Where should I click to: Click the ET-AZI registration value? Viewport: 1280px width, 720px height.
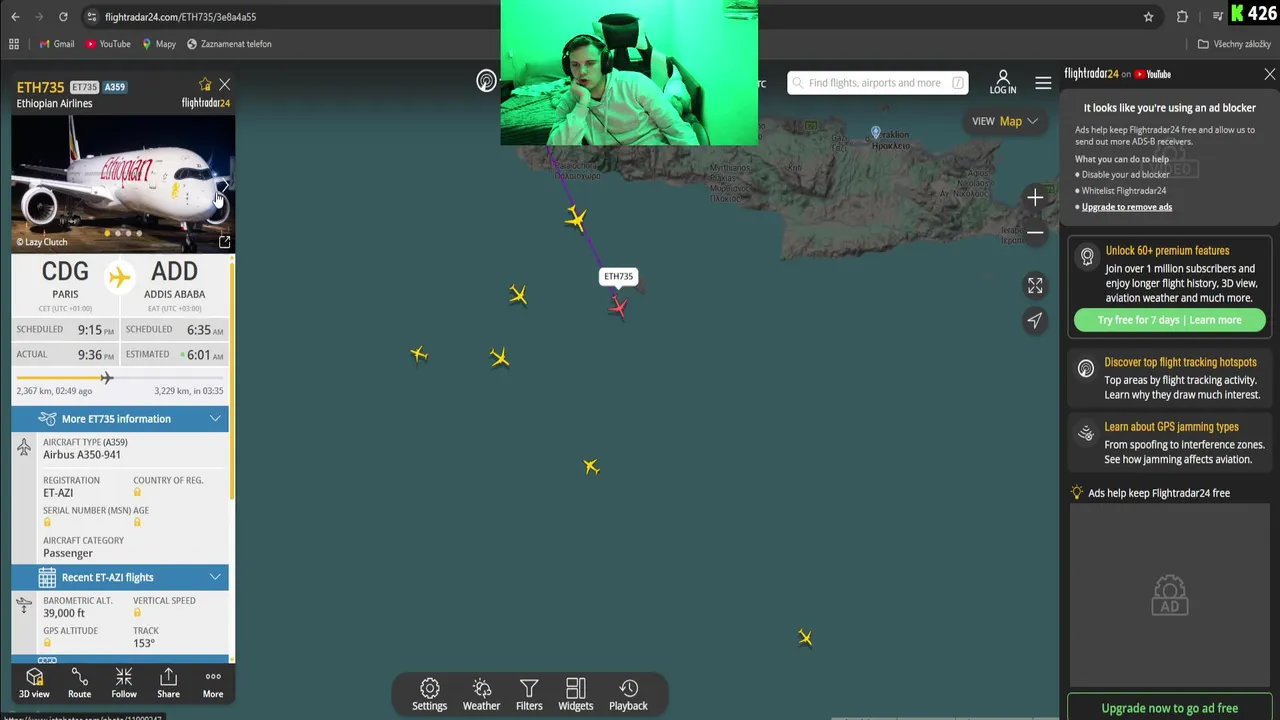tap(58, 492)
